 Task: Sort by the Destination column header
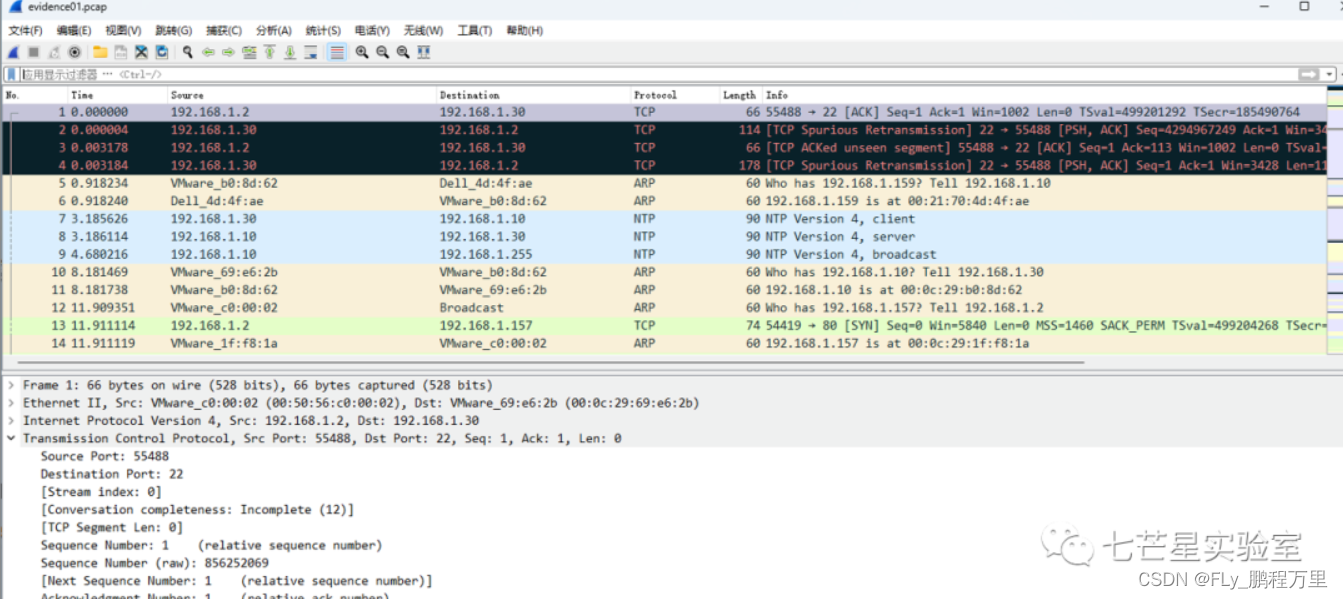534,95
